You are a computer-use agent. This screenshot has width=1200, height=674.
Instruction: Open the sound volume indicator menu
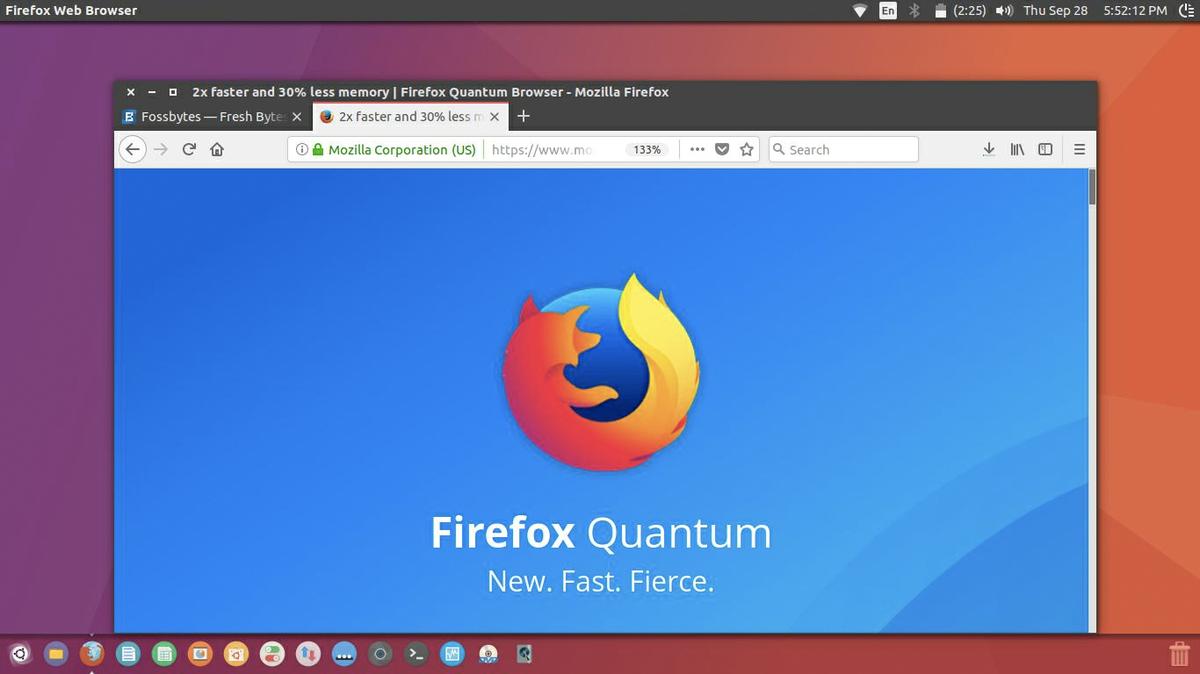(x=1005, y=10)
